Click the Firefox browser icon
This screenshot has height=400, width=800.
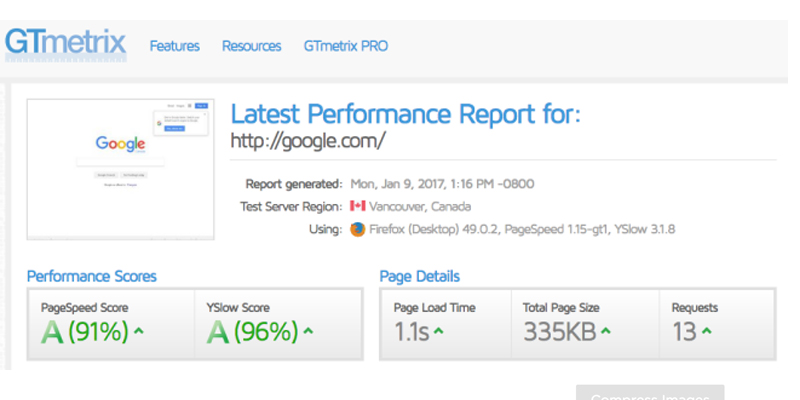(x=358, y=229)
